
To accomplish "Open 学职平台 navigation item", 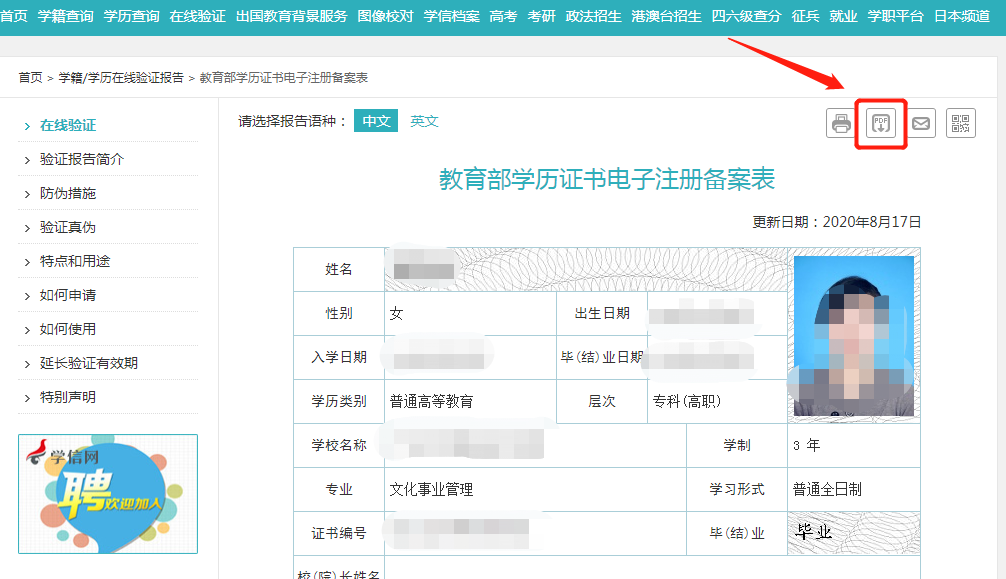I will pyautogui.click(x=896, y=16).
